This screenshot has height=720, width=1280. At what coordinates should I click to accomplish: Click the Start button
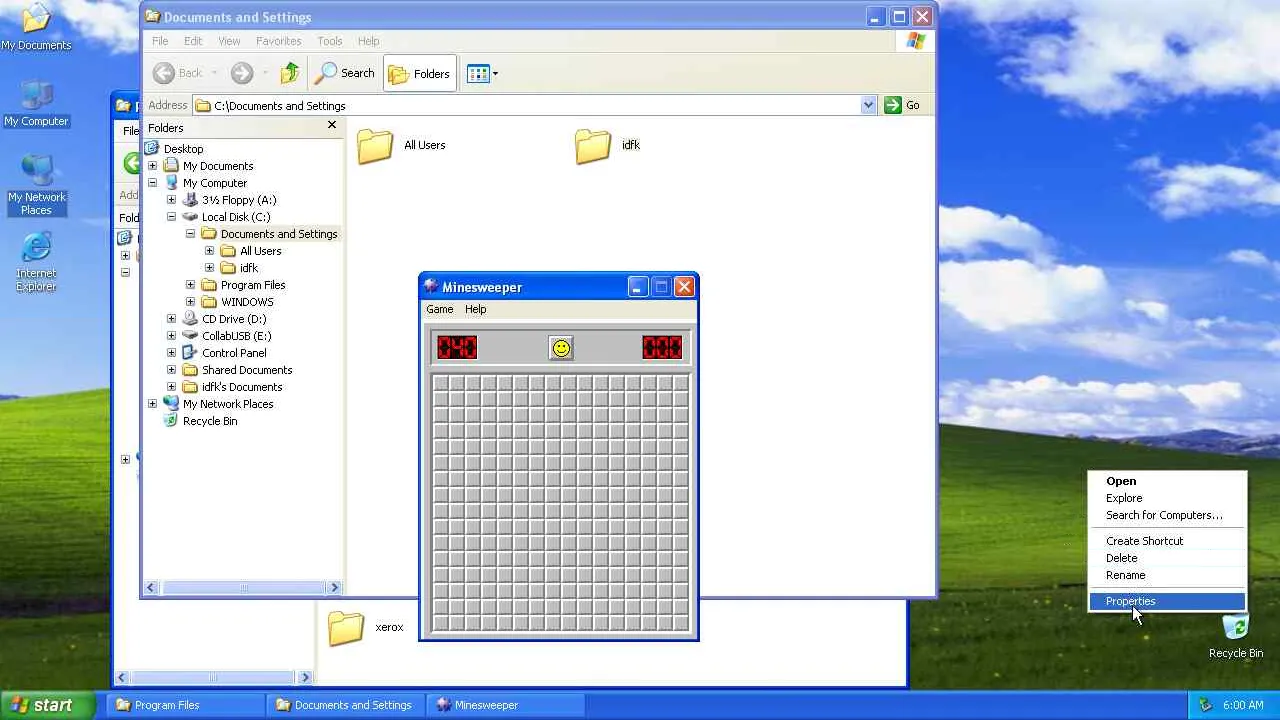click(48, 705)
